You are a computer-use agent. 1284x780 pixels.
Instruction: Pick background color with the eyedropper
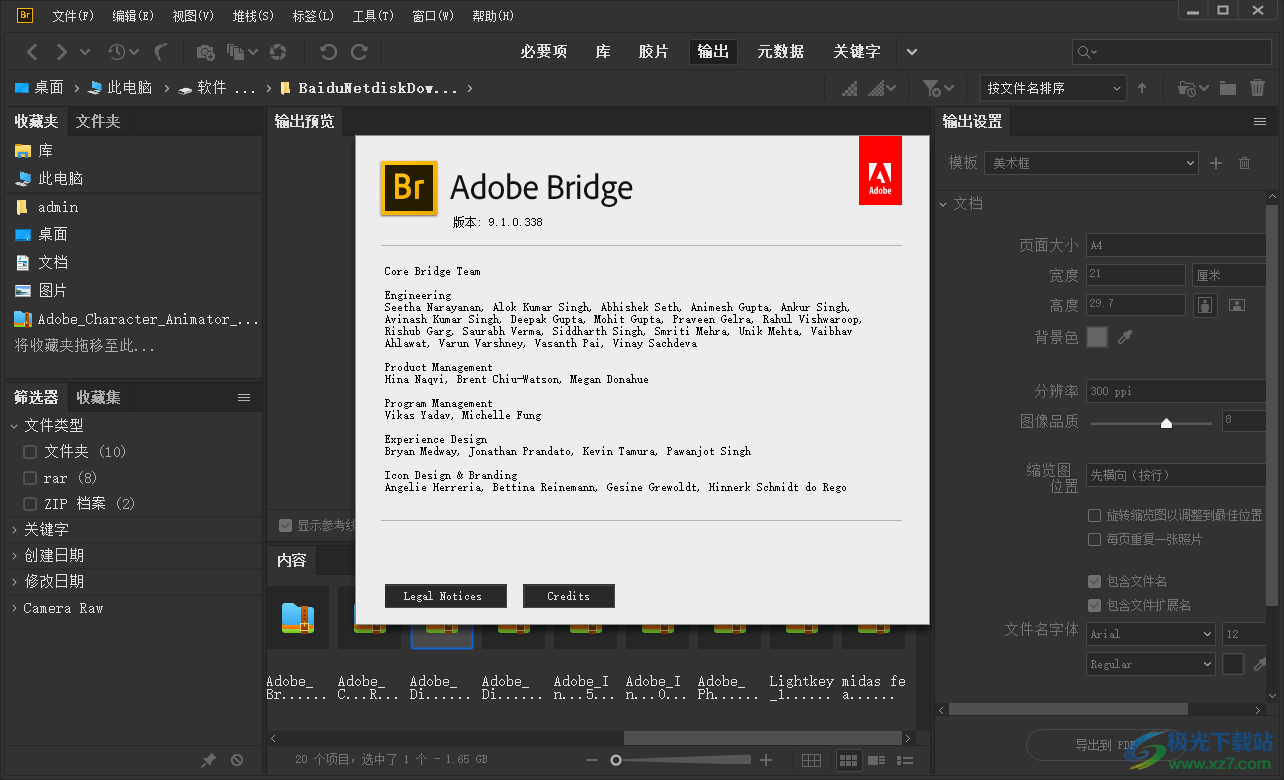1125,337
